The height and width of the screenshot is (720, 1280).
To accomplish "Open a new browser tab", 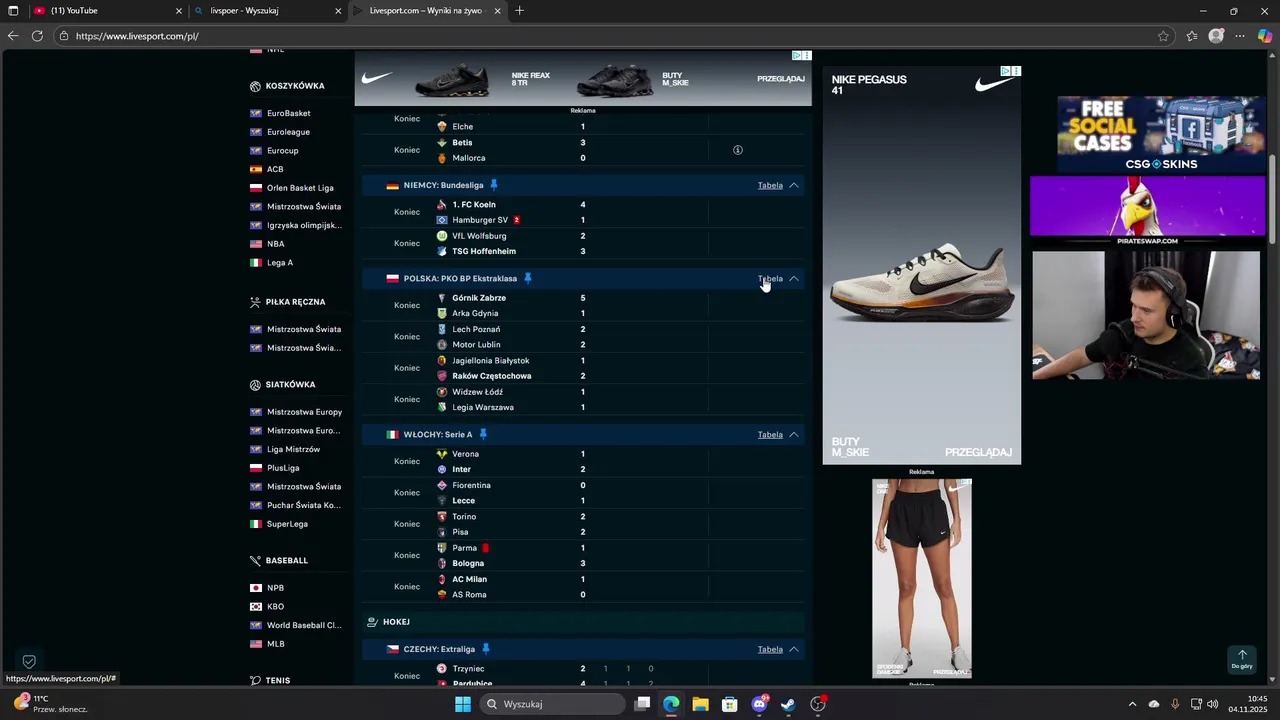I will pyautogui.click(x=519, y=11).
